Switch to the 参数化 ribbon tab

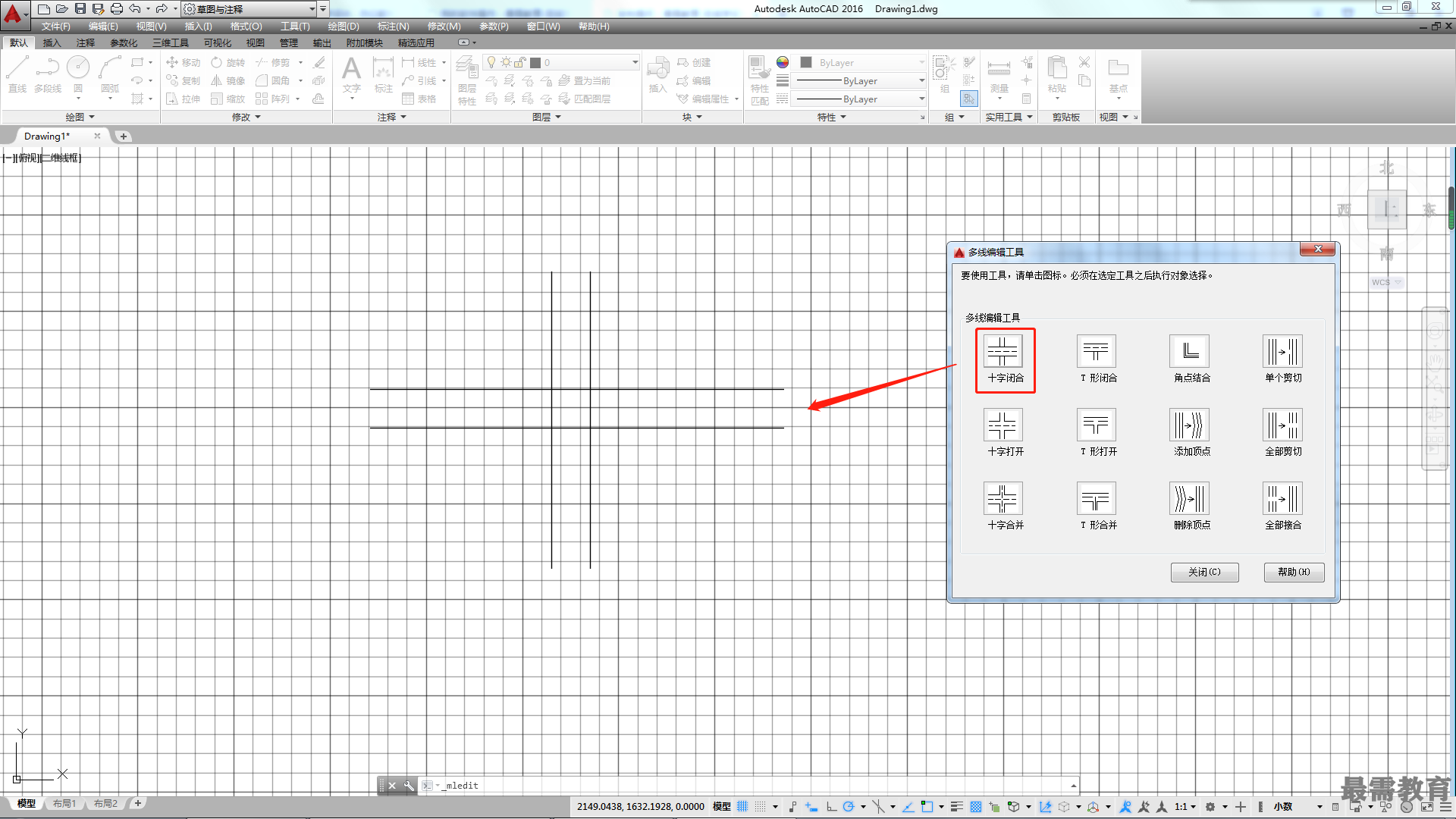pyautogui.click(x=124, y=43)
